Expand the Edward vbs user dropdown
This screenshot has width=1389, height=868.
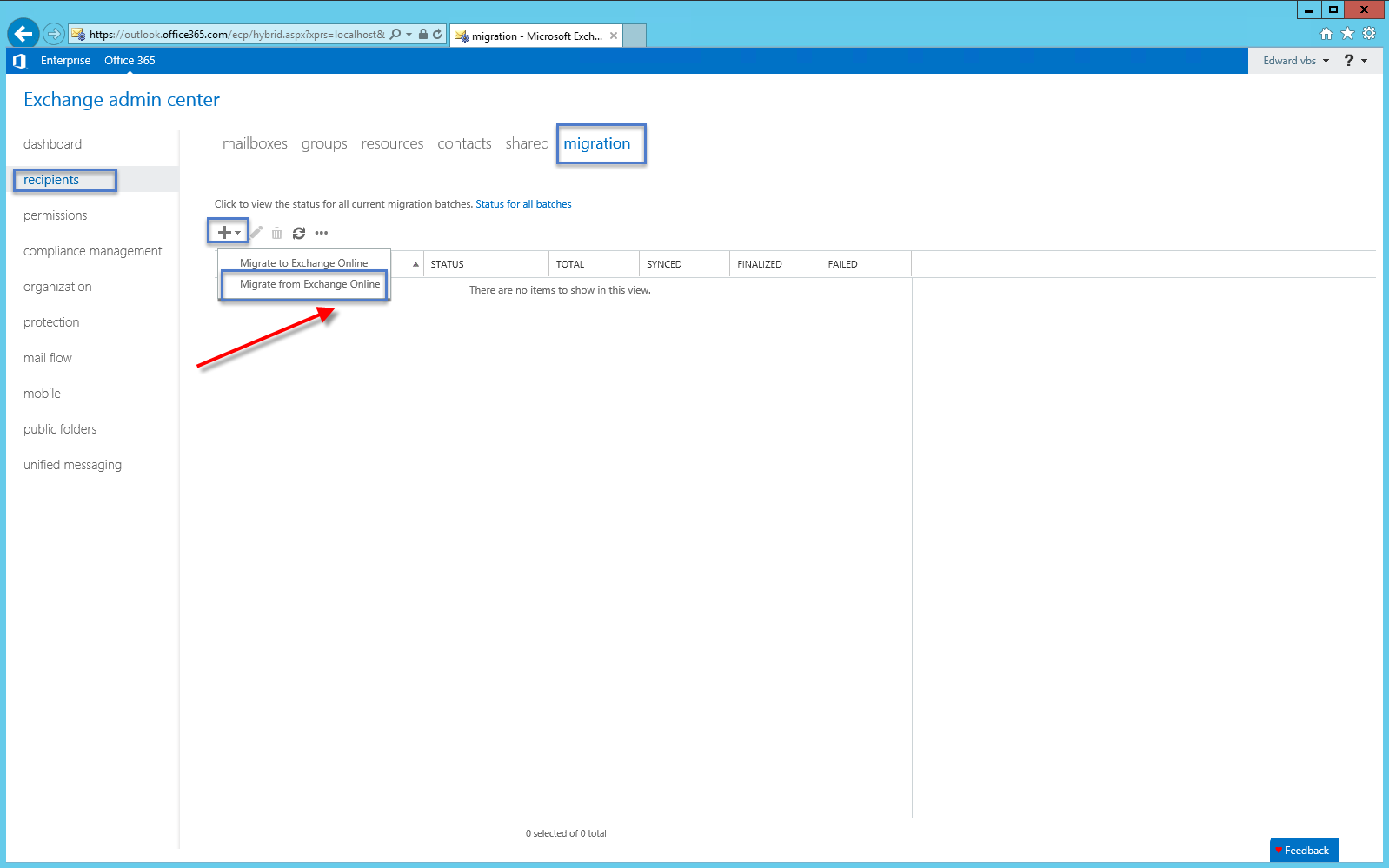pos(1296,61)
